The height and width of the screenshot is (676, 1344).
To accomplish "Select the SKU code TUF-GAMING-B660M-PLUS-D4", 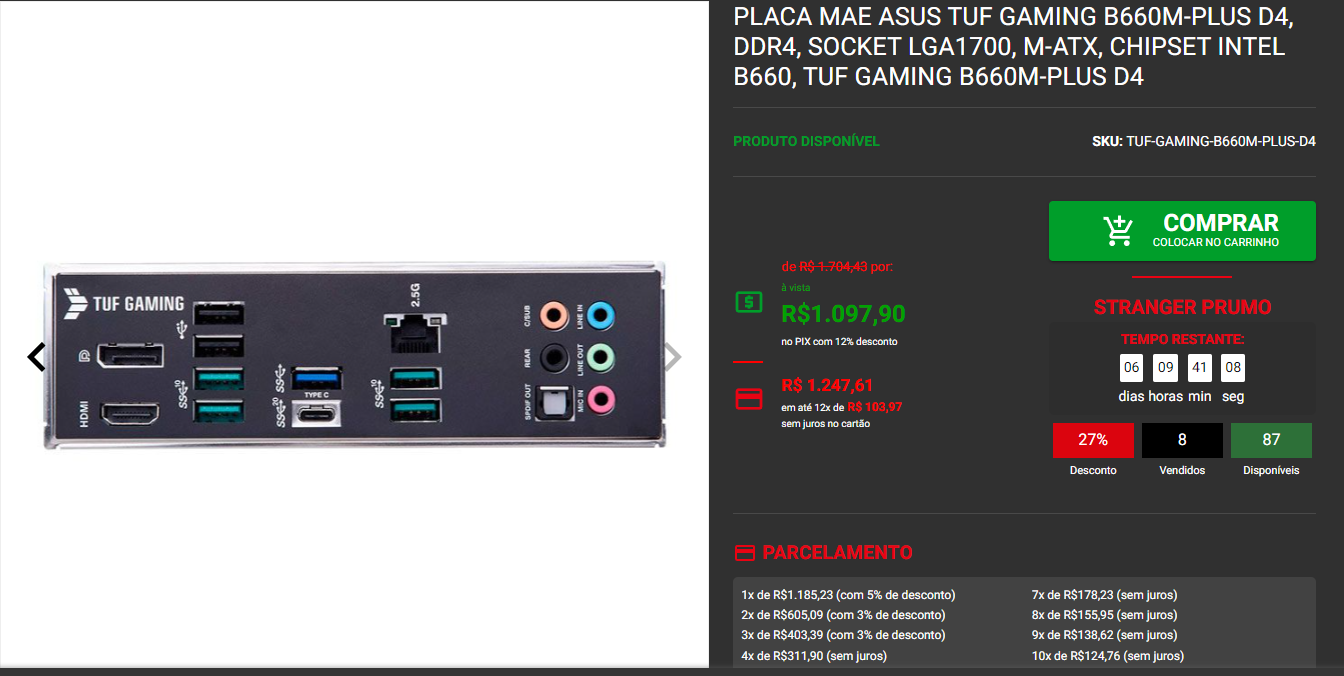I will tap(1221, 141).
